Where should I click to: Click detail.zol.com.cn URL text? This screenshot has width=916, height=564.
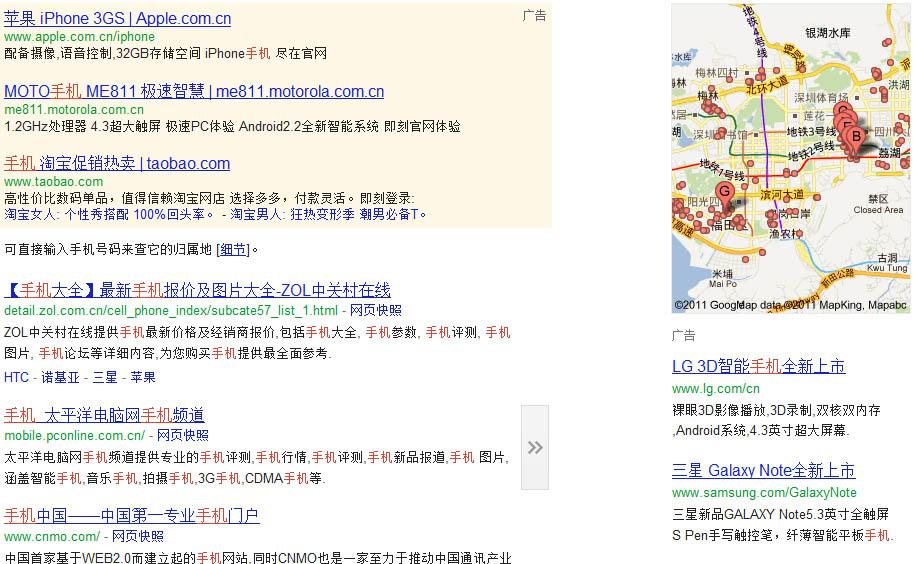(x=171, y=310)
